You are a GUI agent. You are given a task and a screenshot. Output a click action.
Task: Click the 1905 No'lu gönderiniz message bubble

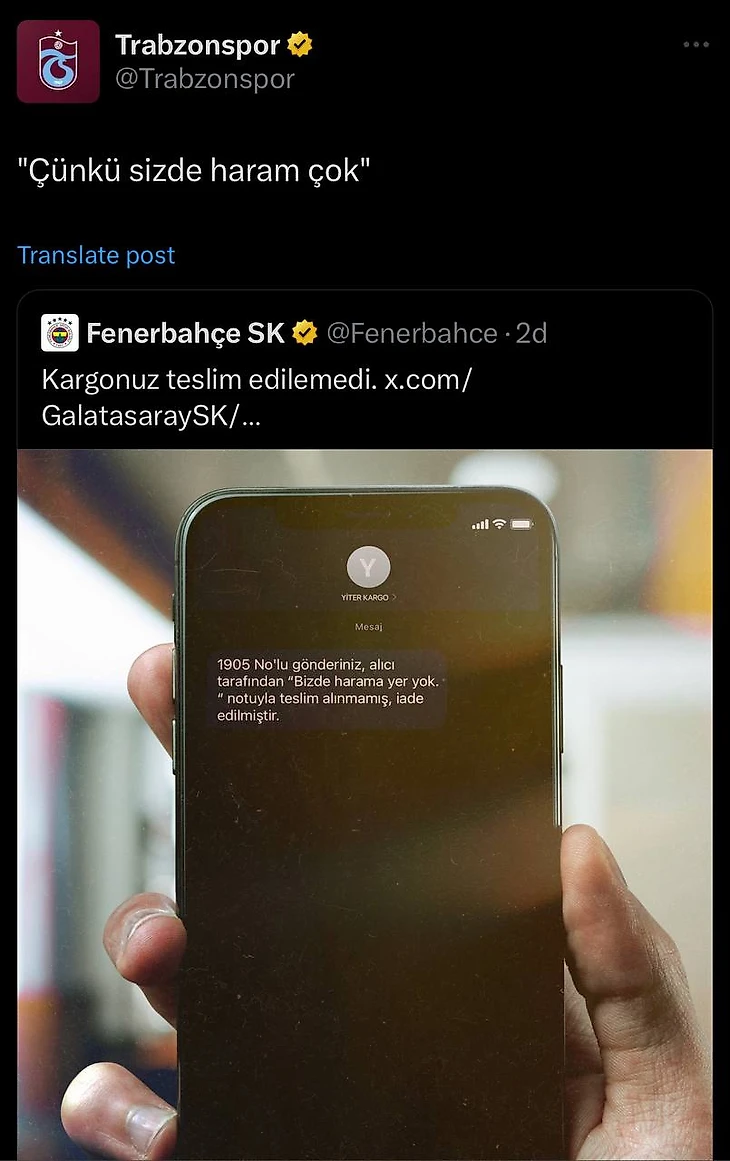(x=328, y=689)
